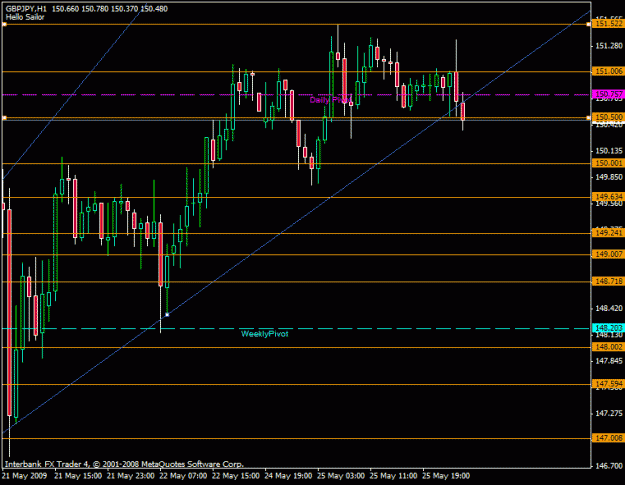The width and height of the screenshot is (625, 485).
Task: Select the WeeklyPivot label
Action: [x=264, y=334]
